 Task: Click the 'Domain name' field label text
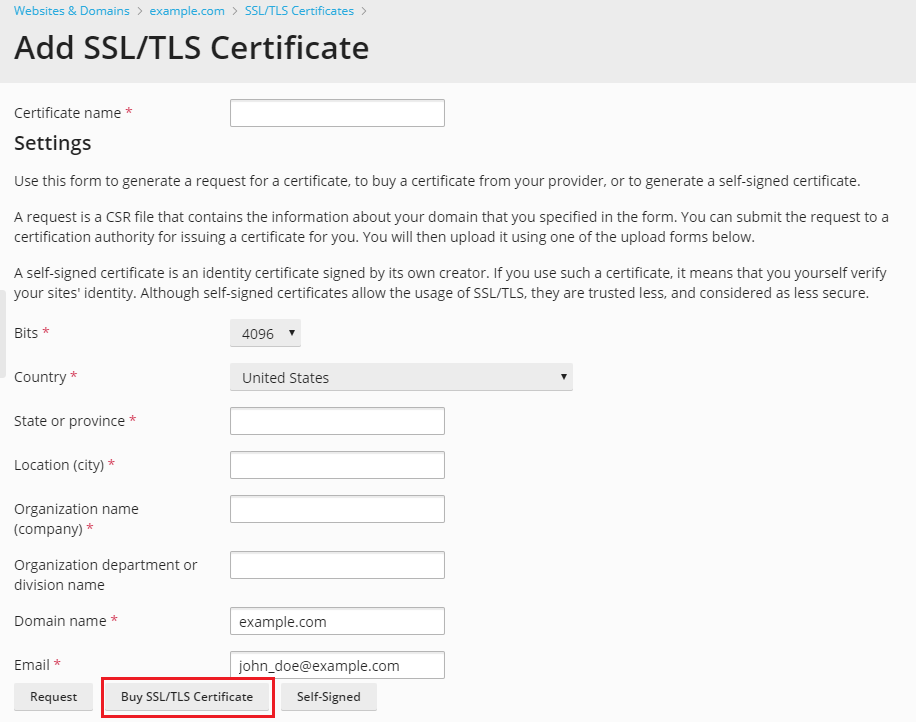tap(60, 621)
